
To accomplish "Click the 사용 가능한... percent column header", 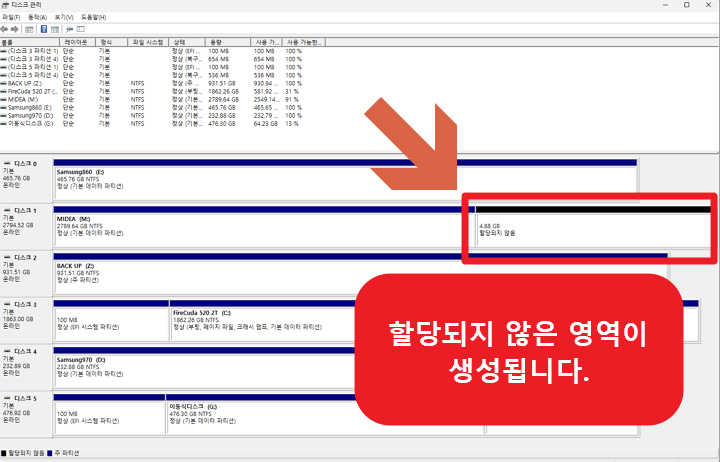I will click(x=304, y=42).
